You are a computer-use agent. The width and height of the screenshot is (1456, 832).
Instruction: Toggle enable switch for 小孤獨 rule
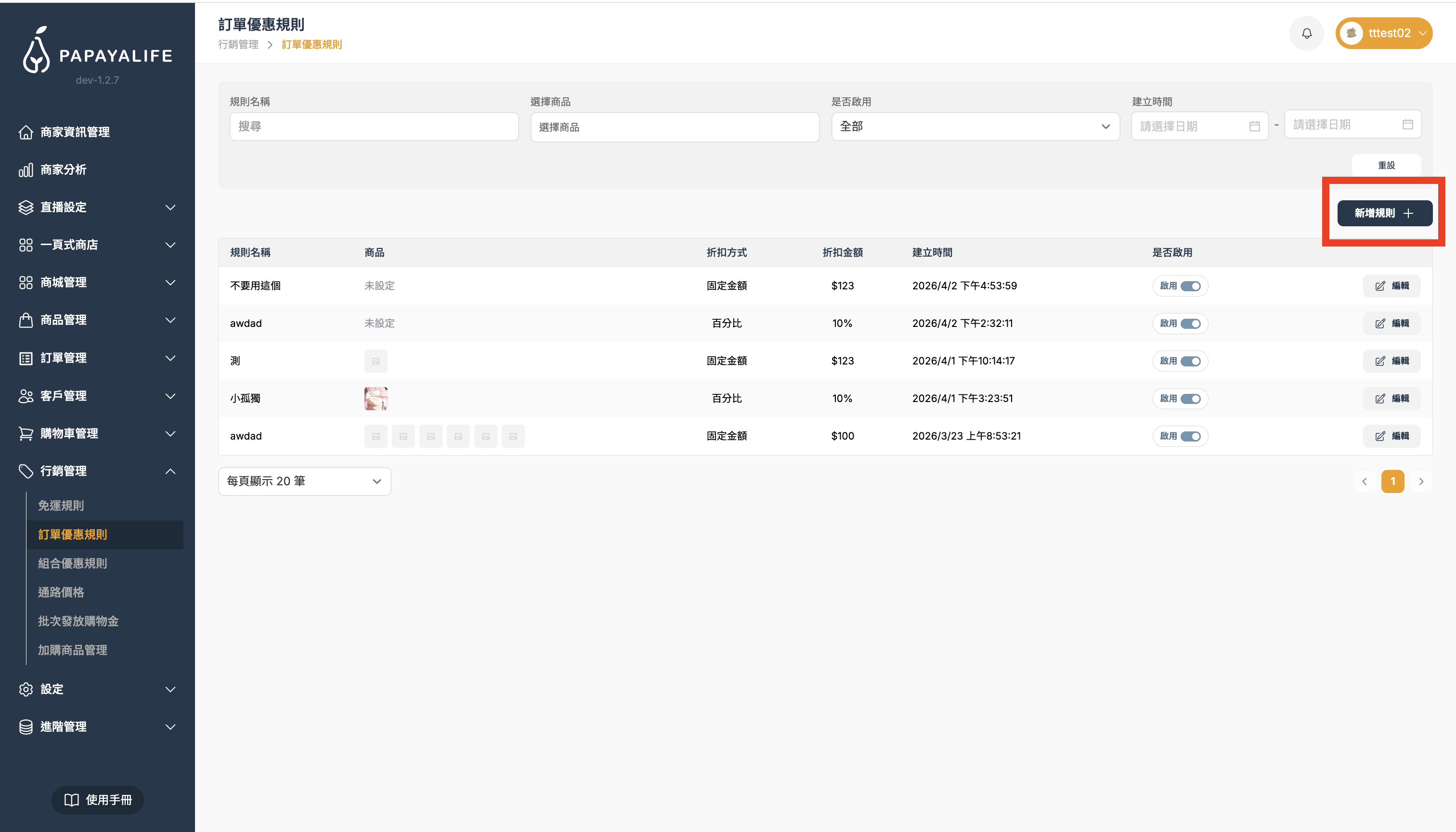click(x=1190, y=399)
